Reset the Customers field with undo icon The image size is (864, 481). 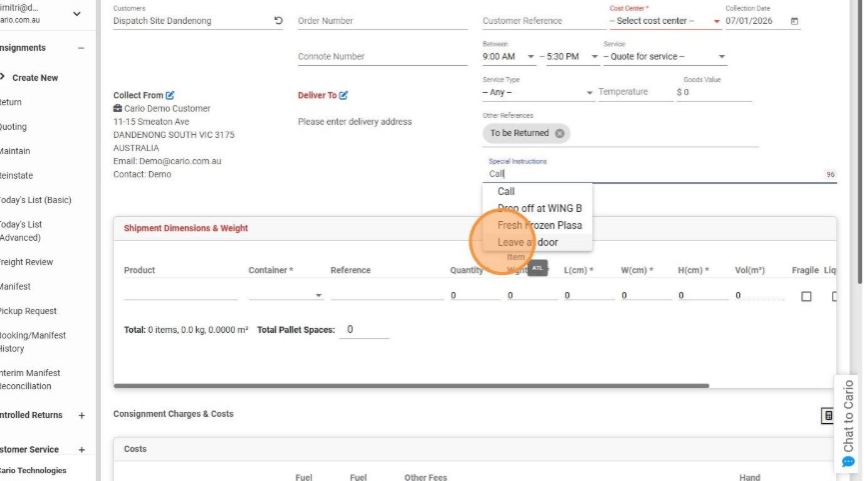click(x=278, y=21)
